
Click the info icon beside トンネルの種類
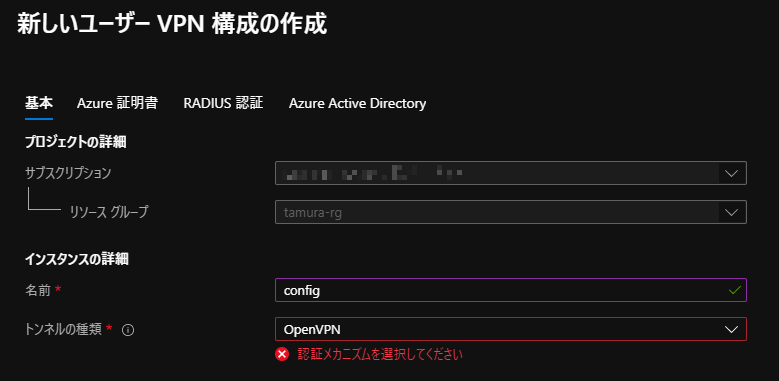128,330
